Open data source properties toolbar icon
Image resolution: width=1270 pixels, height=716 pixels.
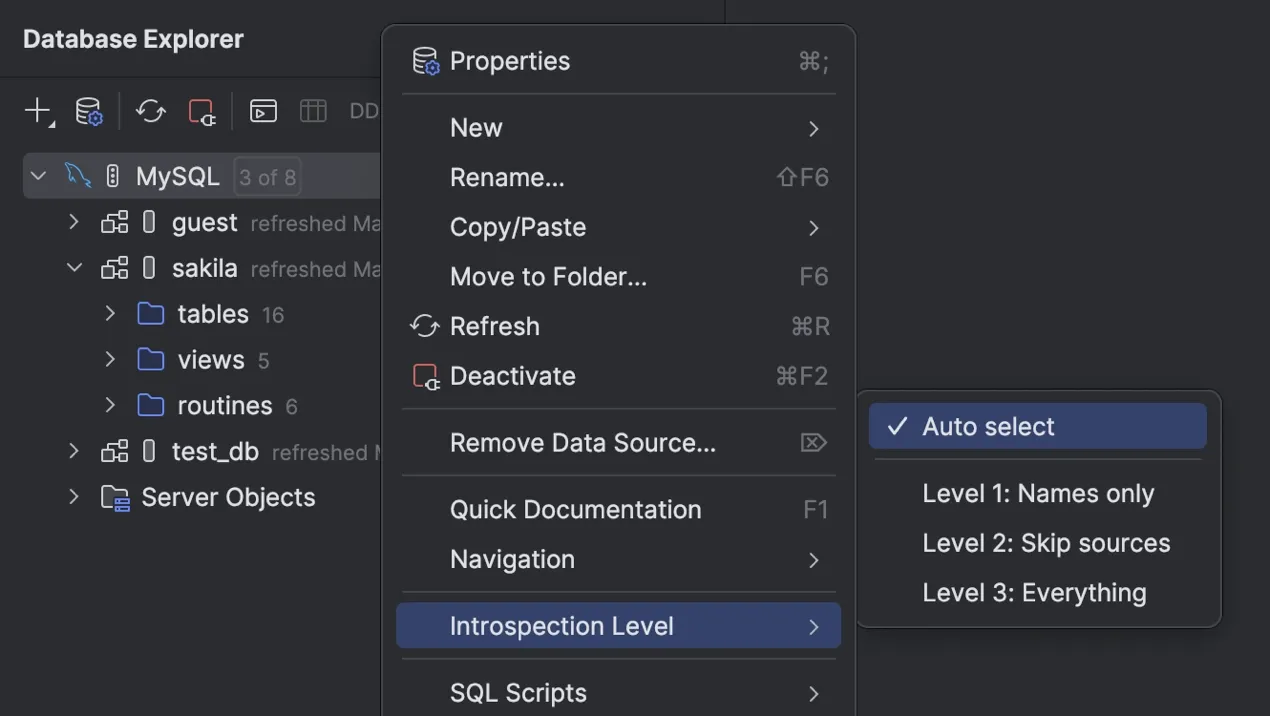pyautogui.click(x=89, y=111)
